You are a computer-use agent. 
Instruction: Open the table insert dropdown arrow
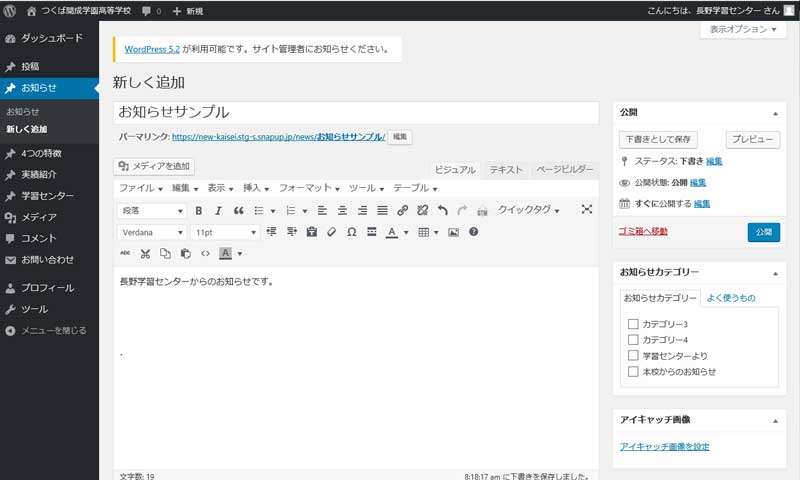click(436, 232)
